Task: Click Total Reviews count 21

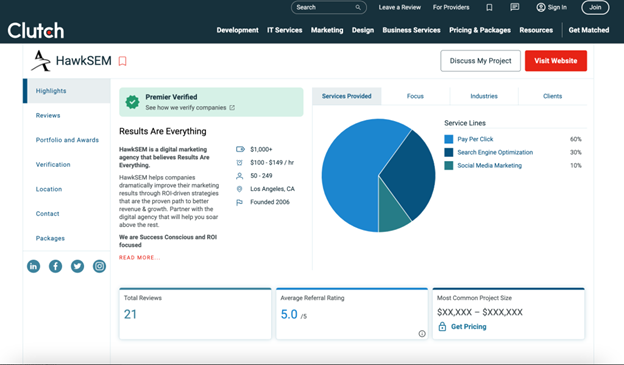Action: coord(130,314)
